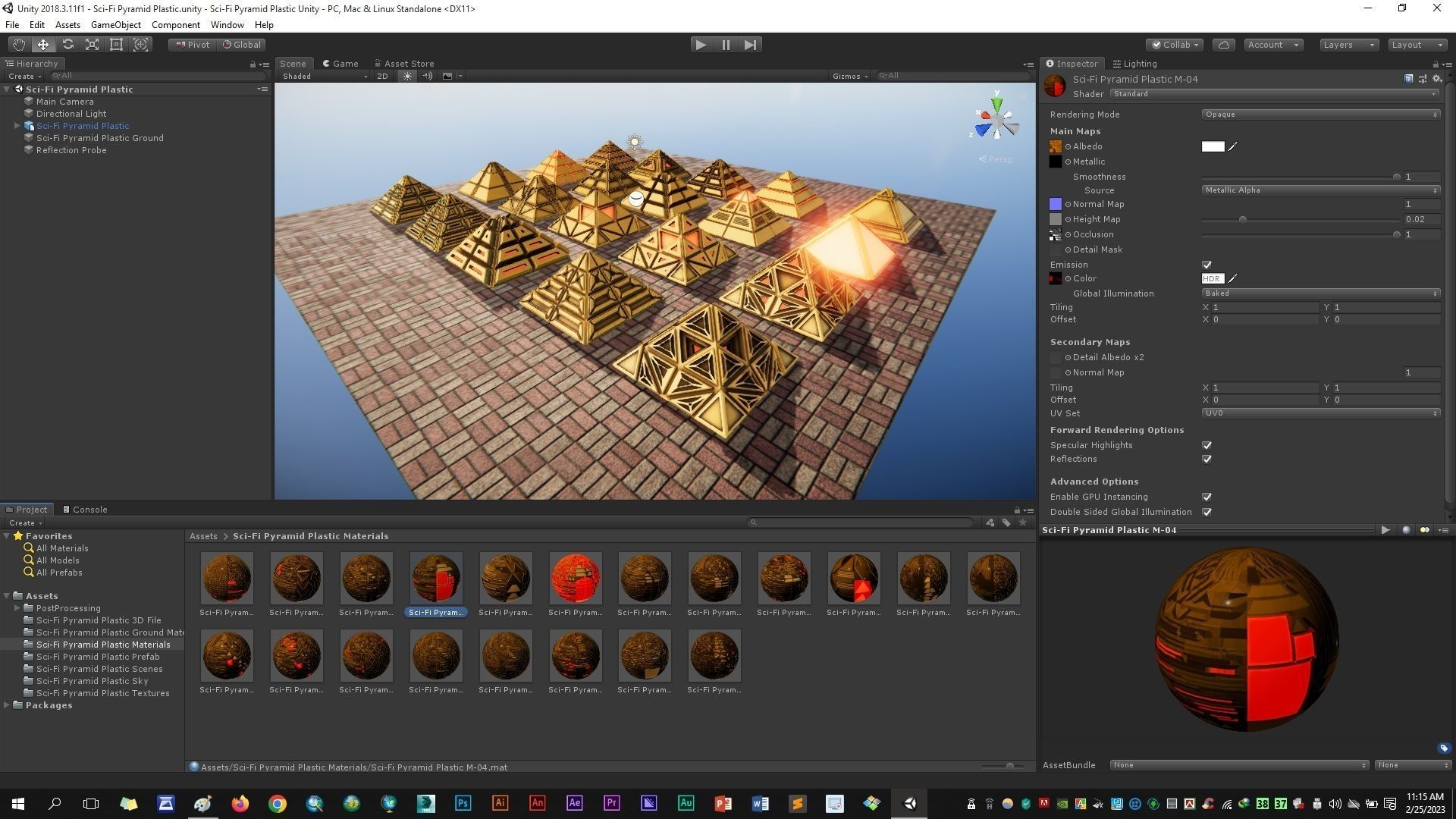Play the material preview animation
This screenshot has width=1456, height=819.
coord(1385,530)
